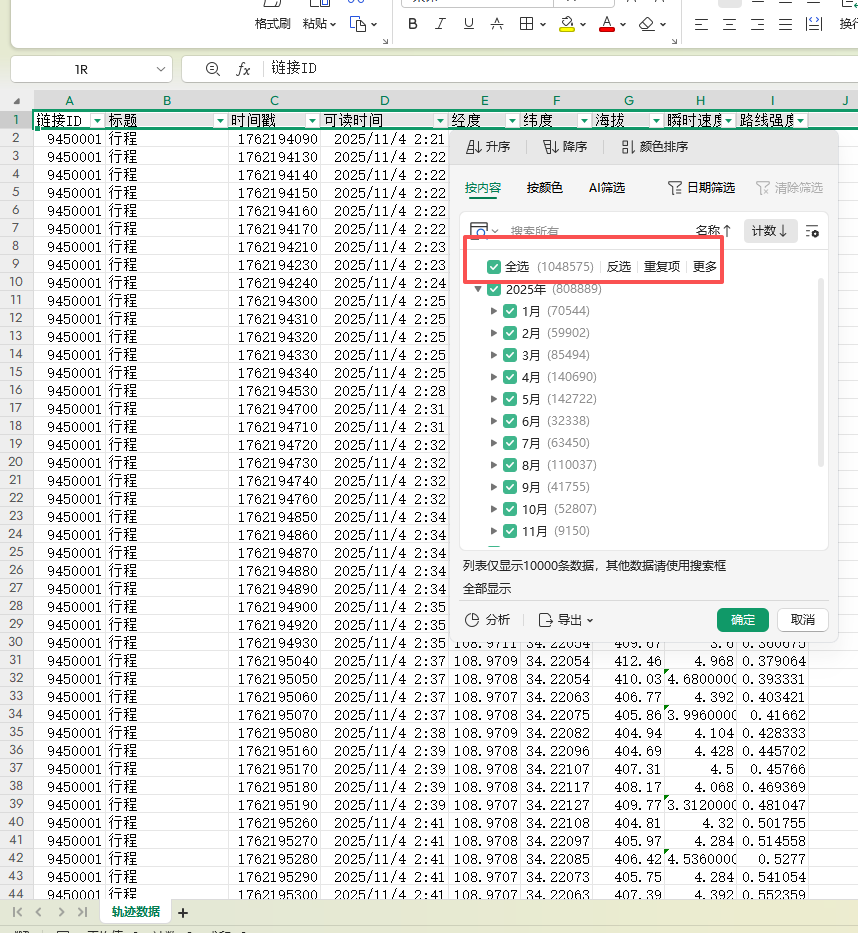Expand the 5月 tree node

[494, 399]
